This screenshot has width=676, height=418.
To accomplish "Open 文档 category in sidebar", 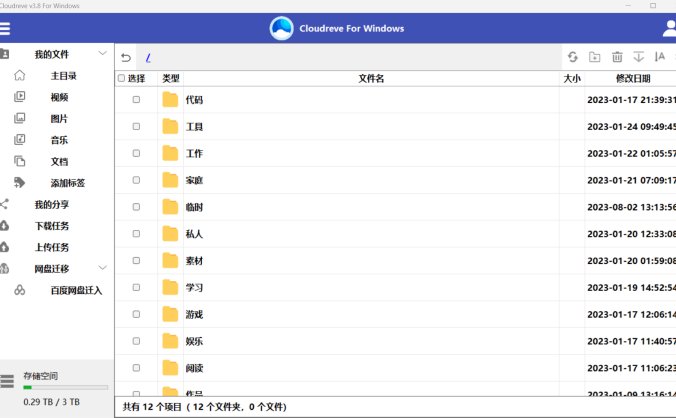I will click(x=59, y=162).
